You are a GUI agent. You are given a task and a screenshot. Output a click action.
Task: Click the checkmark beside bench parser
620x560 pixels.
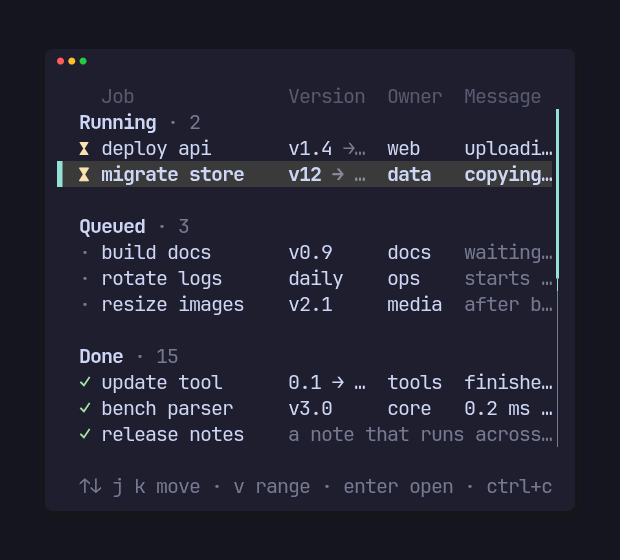coord(85,408)
